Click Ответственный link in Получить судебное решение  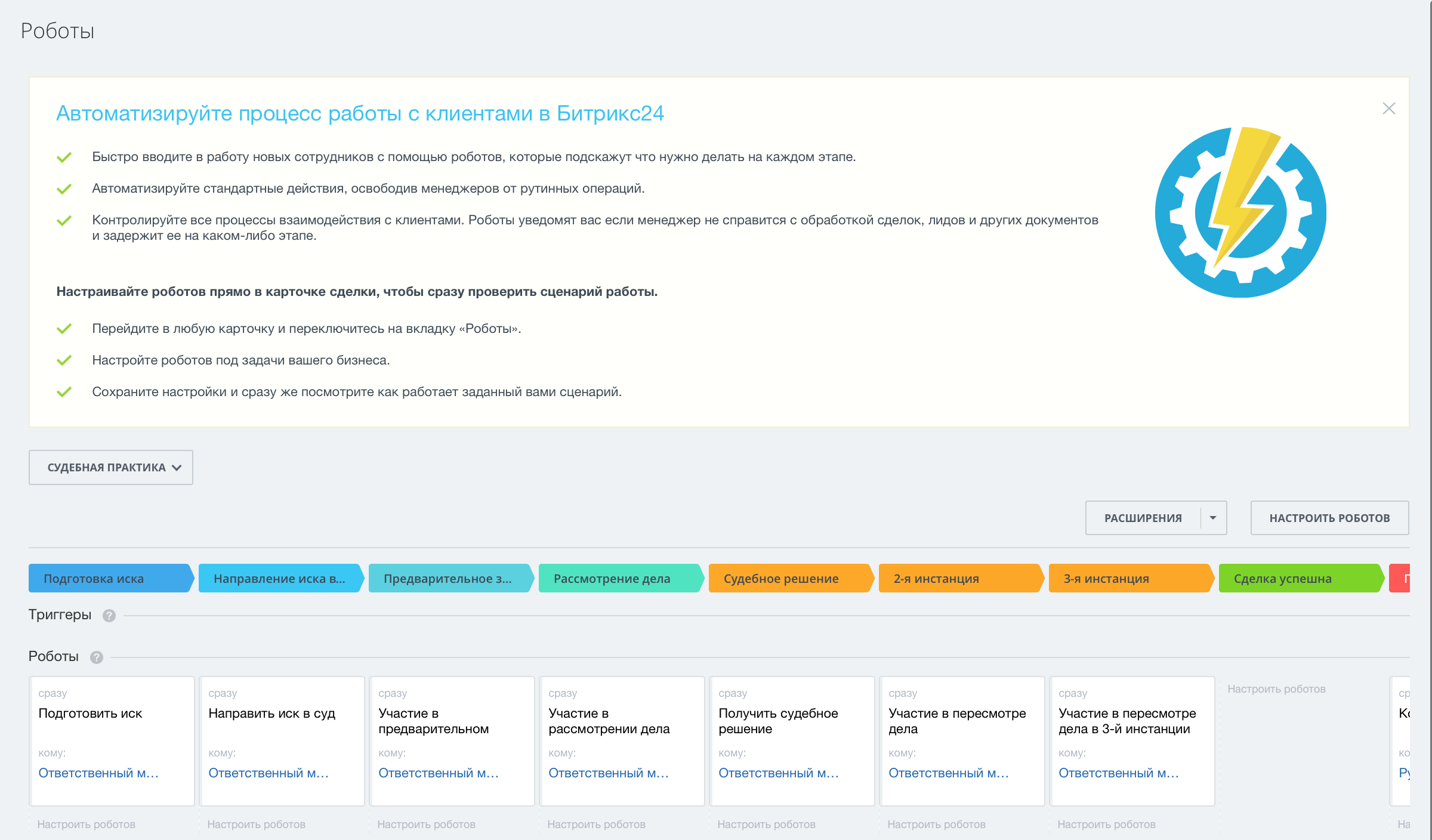[778, 773]
